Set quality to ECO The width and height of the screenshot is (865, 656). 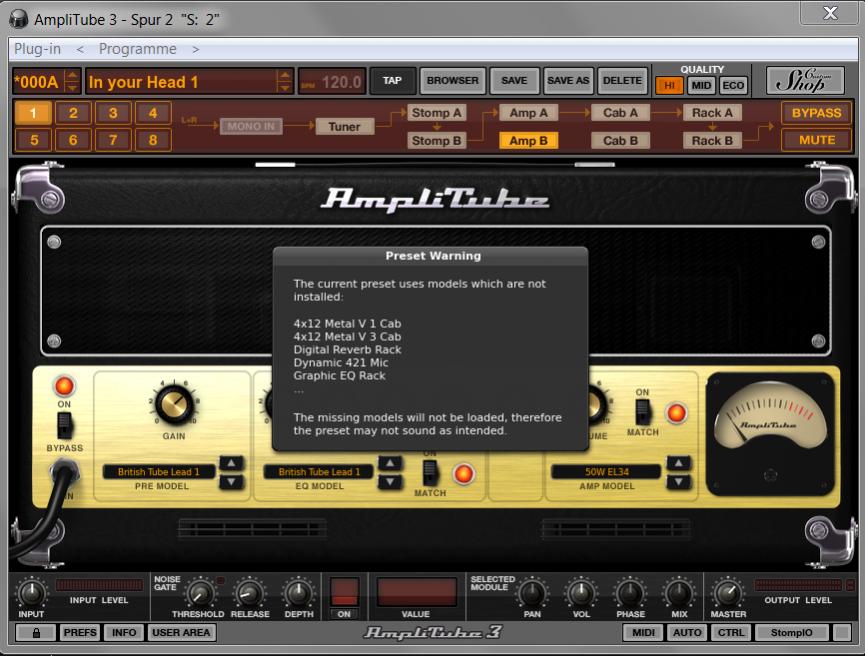click(733, 86)
